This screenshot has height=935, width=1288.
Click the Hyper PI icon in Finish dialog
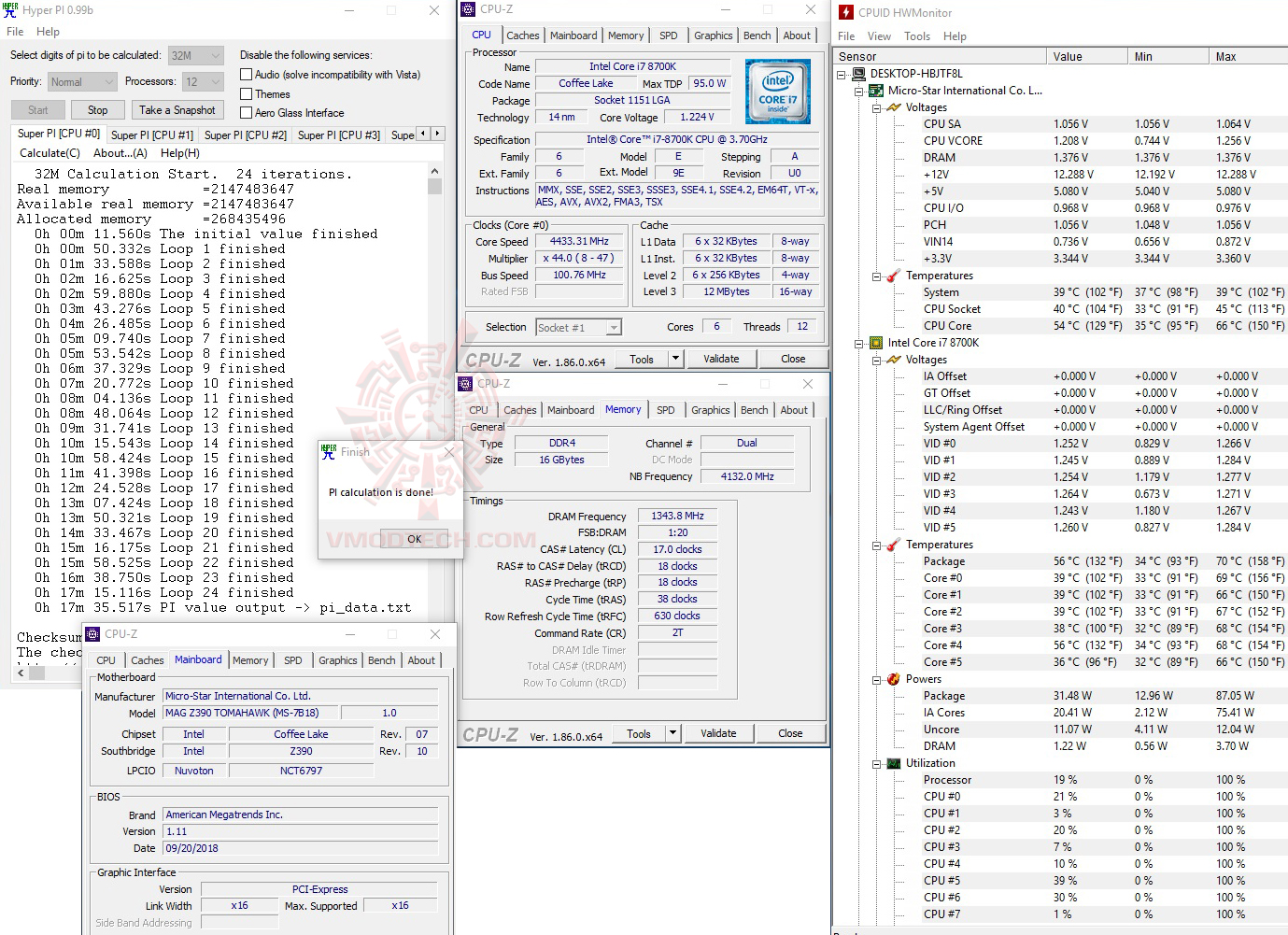click(329, 451)
